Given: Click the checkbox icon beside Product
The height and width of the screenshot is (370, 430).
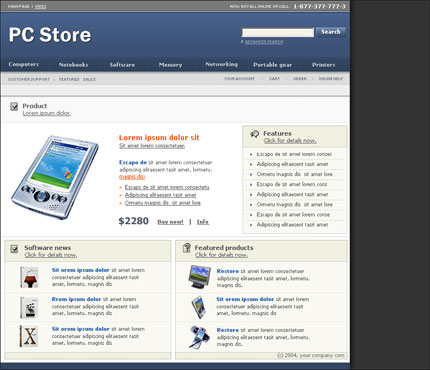Looking at the screenshot, I should tap(14, 107).
